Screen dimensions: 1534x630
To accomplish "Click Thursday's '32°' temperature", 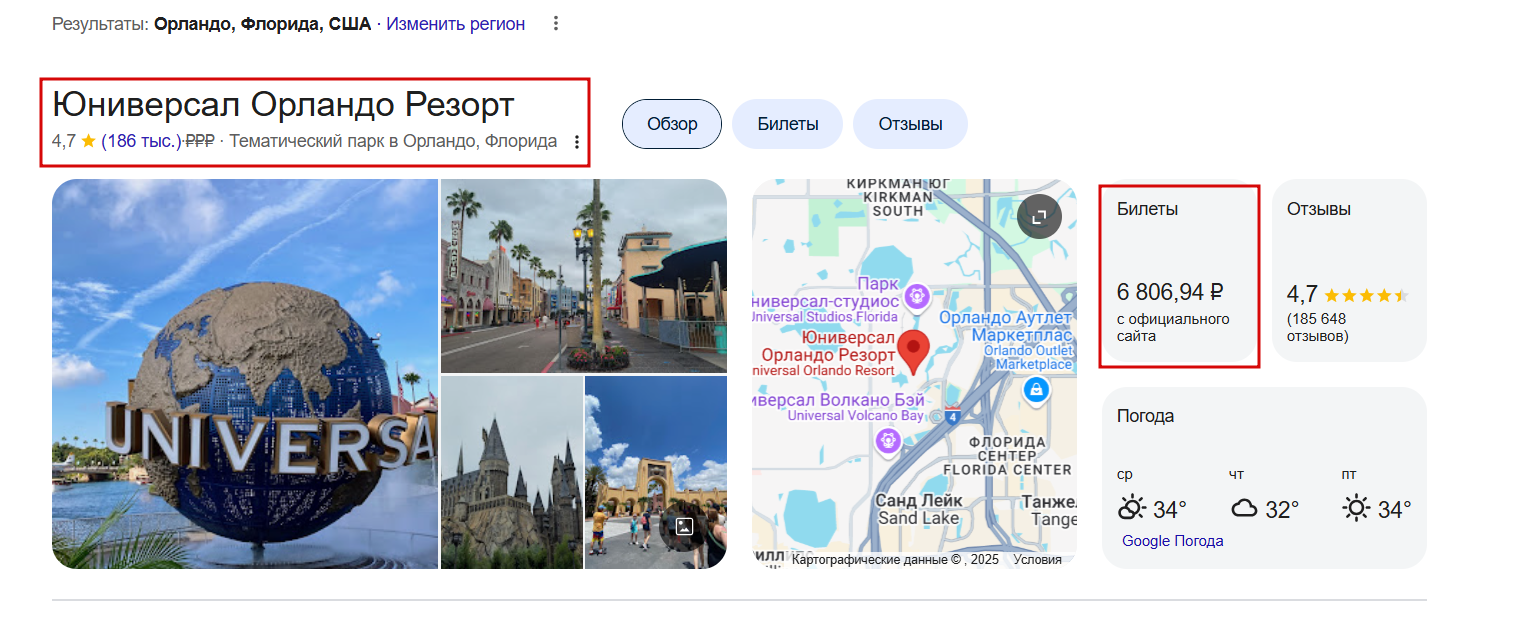I will click(x=1282, y=510).
